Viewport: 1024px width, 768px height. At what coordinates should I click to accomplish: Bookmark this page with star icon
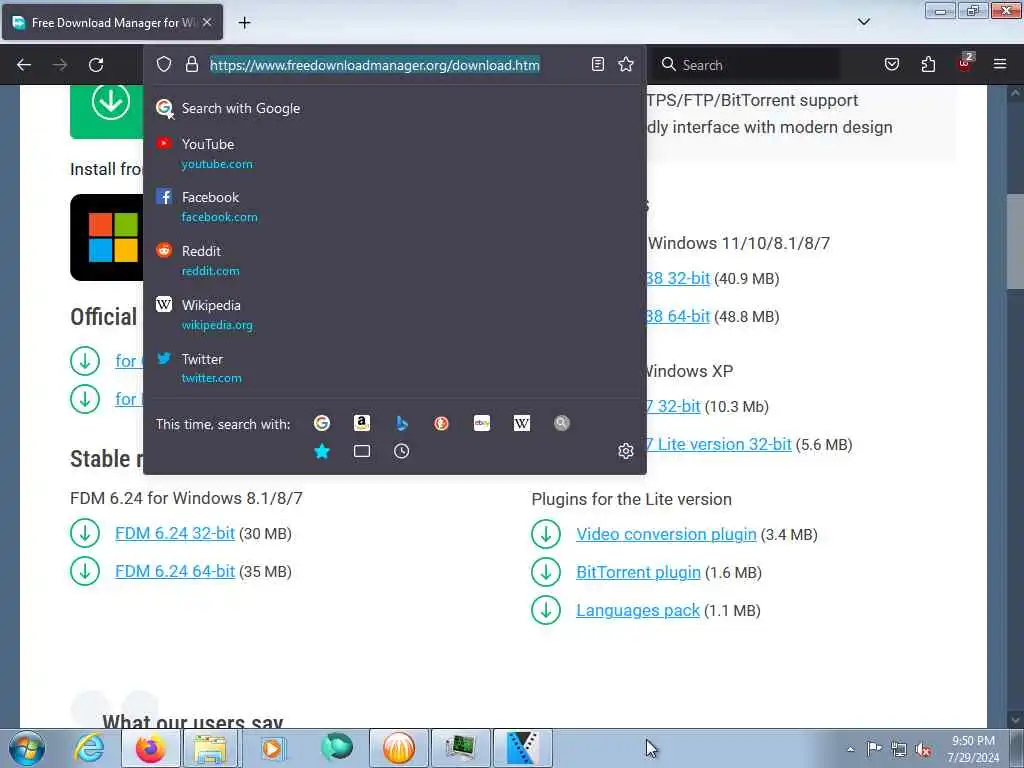coord(626,64)
